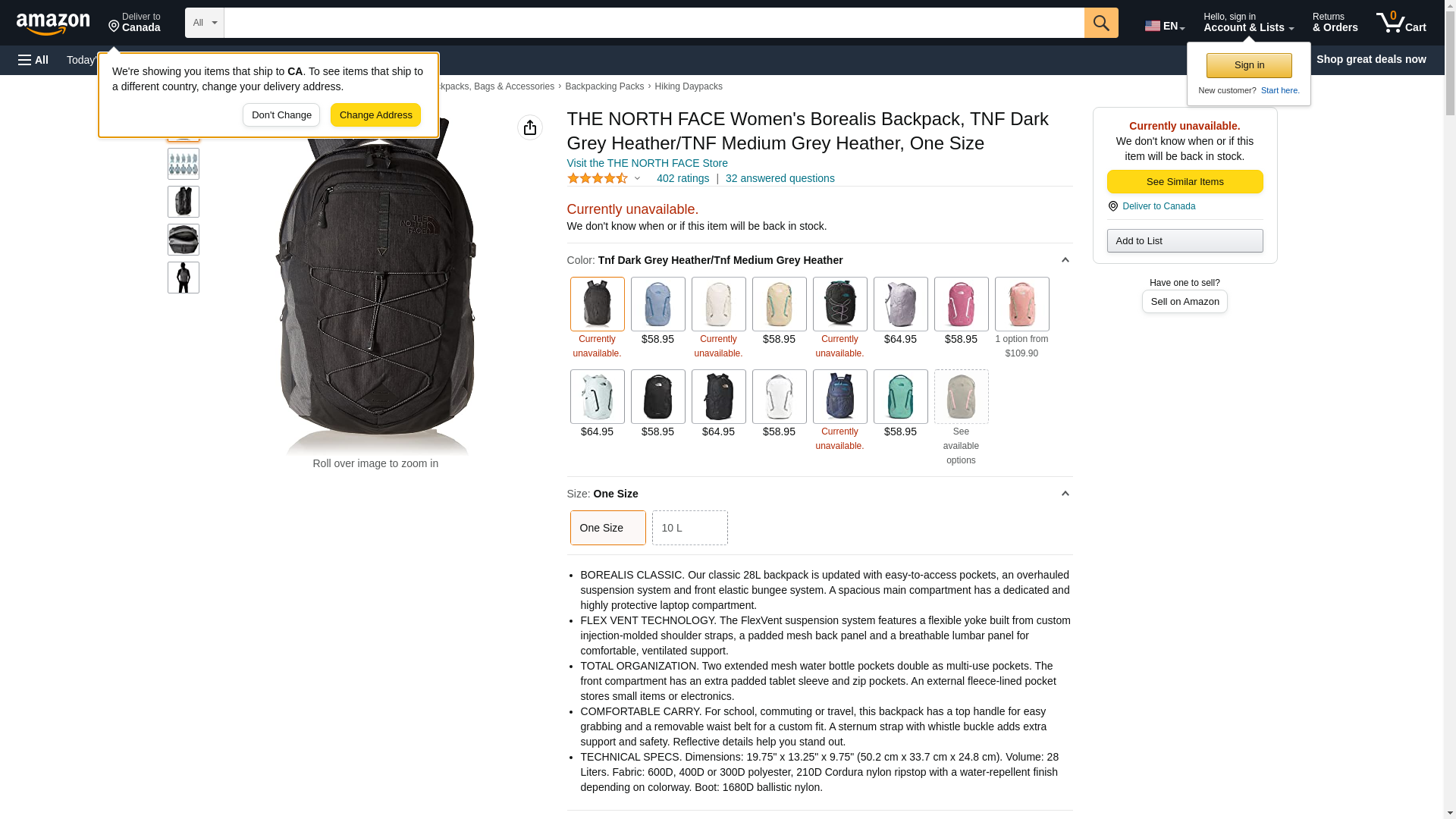The width and height of the screenshot is (1456, 819).
Task: Click the Deliver to Canada location icon
Action: click(1112, 206)
